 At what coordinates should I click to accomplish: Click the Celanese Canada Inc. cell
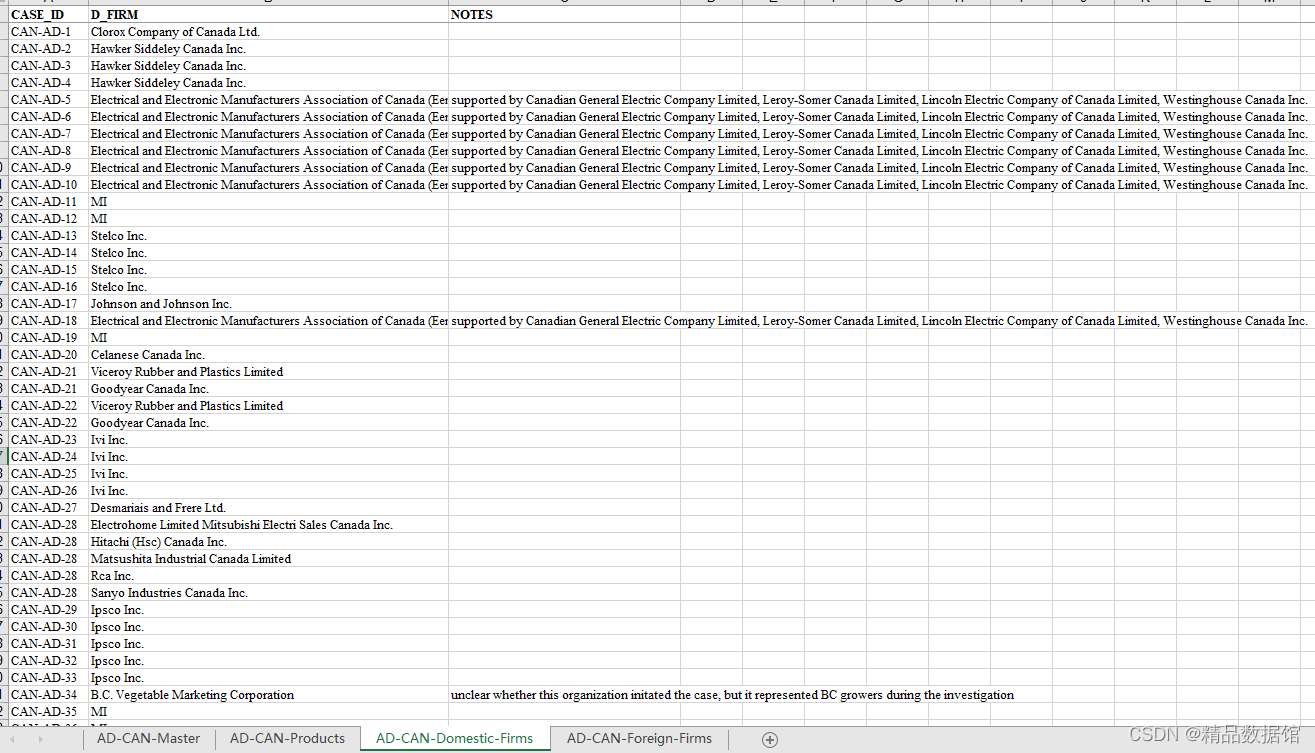[269, 355]
